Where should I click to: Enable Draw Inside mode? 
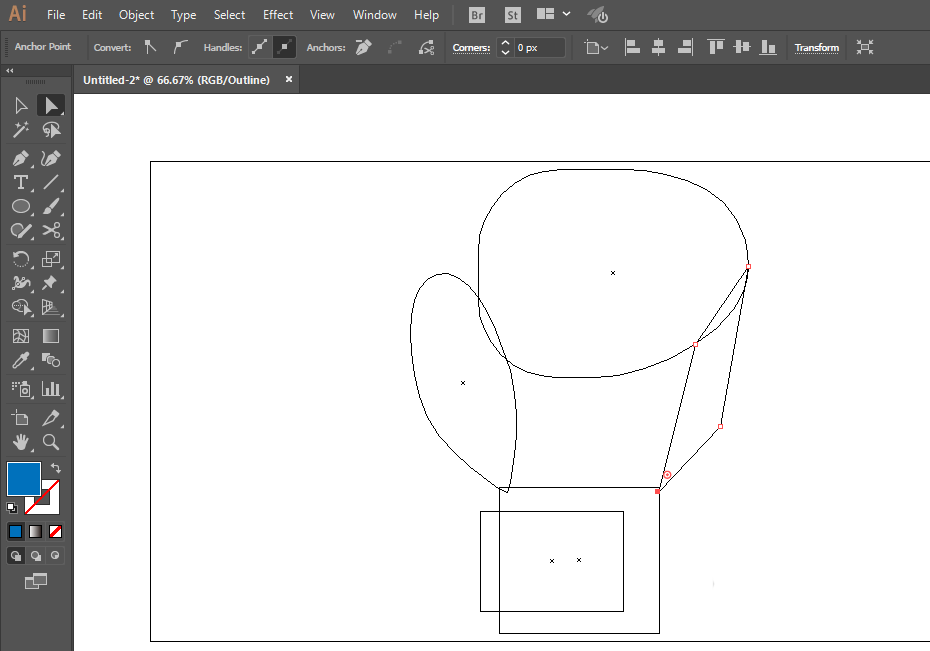(x=55, y=556)
